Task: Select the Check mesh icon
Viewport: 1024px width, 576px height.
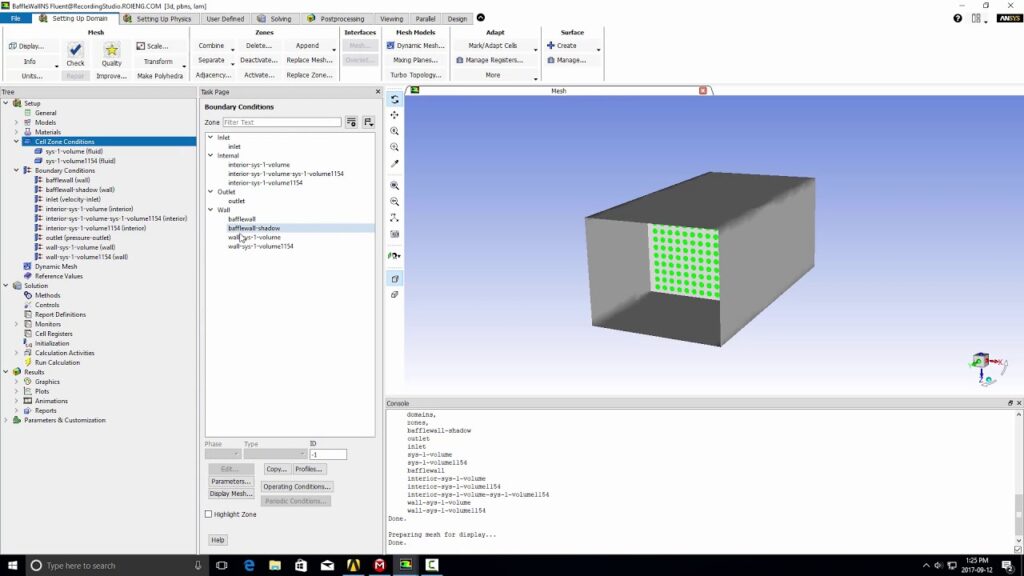Action: tap(75, 50)
